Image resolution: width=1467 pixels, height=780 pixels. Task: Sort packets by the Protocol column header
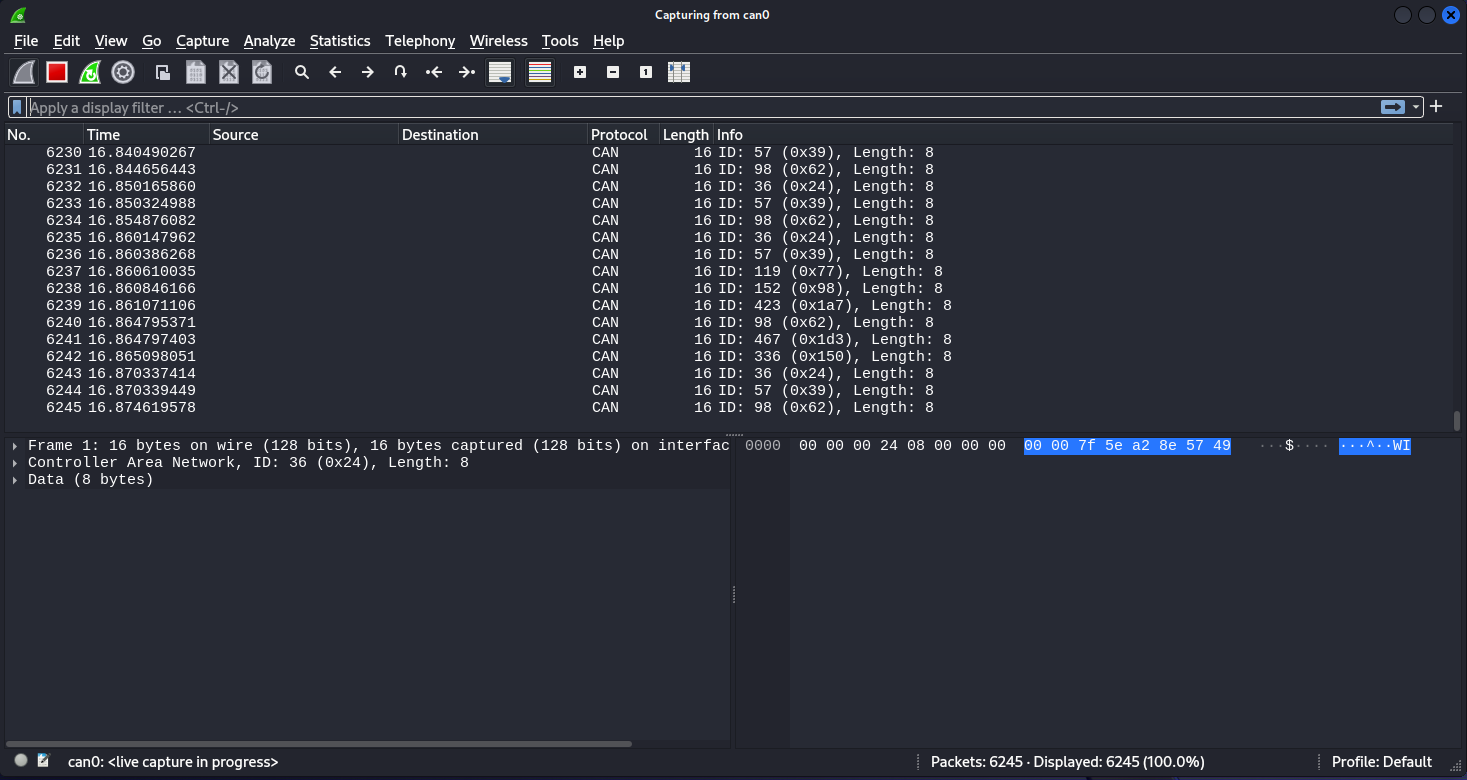[619, 135]
